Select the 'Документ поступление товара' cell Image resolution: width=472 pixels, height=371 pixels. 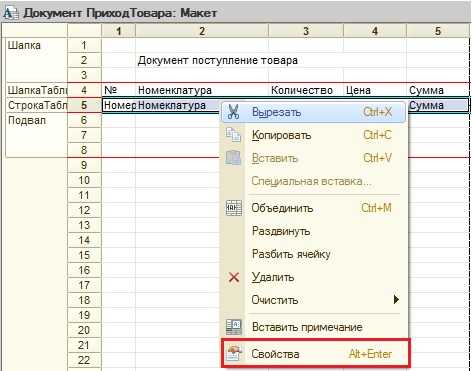tap(218, 60)
